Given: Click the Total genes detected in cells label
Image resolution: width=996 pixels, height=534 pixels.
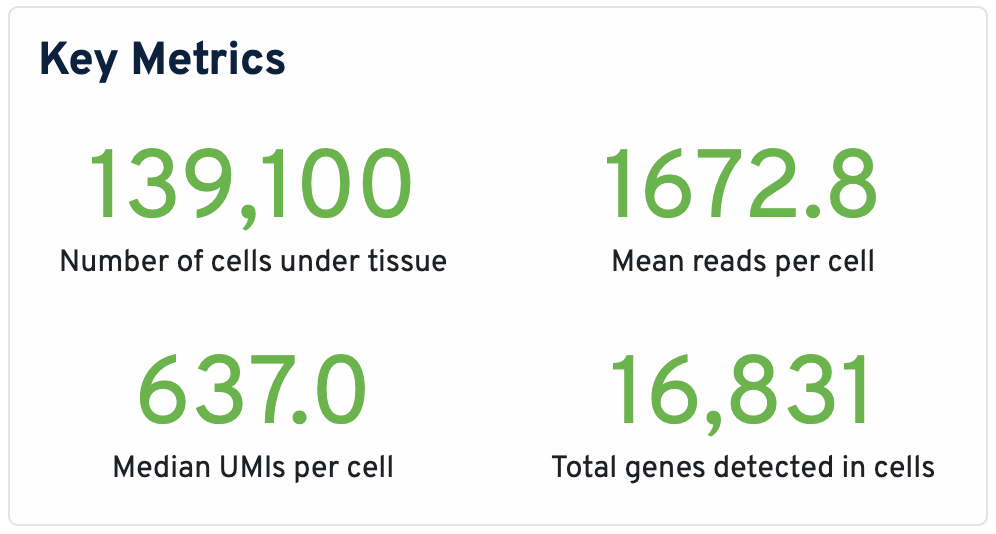Looking at the screenshot, I should click(743, 467).
